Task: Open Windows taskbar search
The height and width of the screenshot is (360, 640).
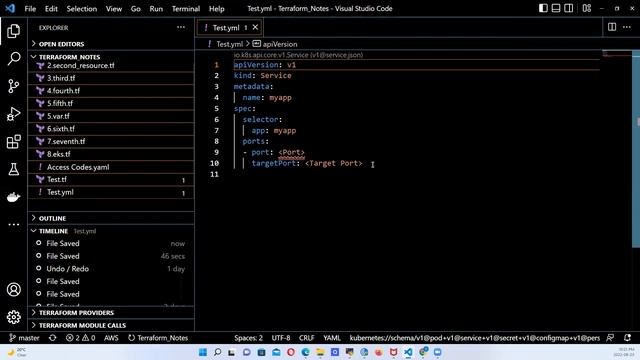Action: (218, 352)
